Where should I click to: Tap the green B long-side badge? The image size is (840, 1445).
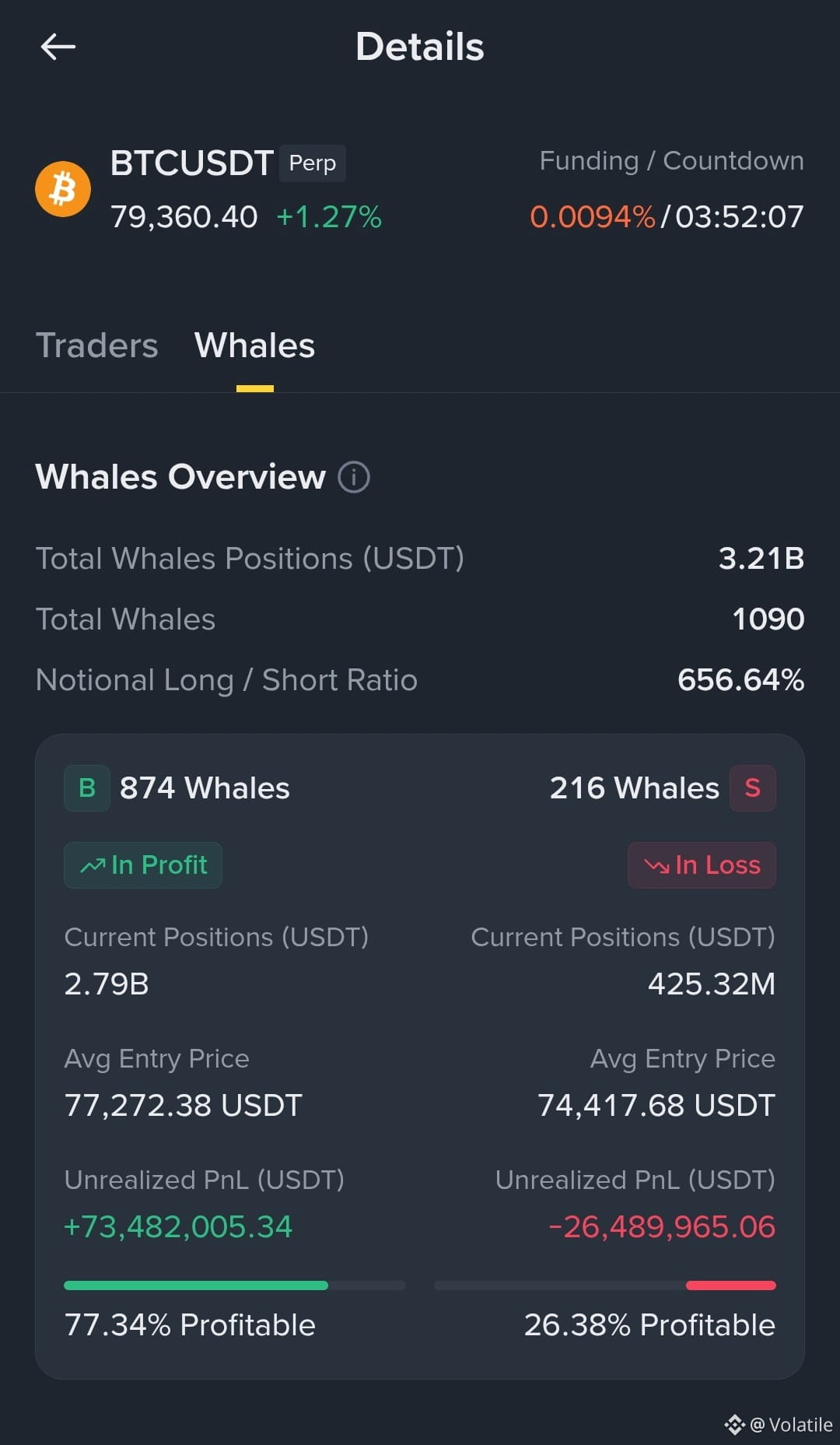click(x=87, y=788)
